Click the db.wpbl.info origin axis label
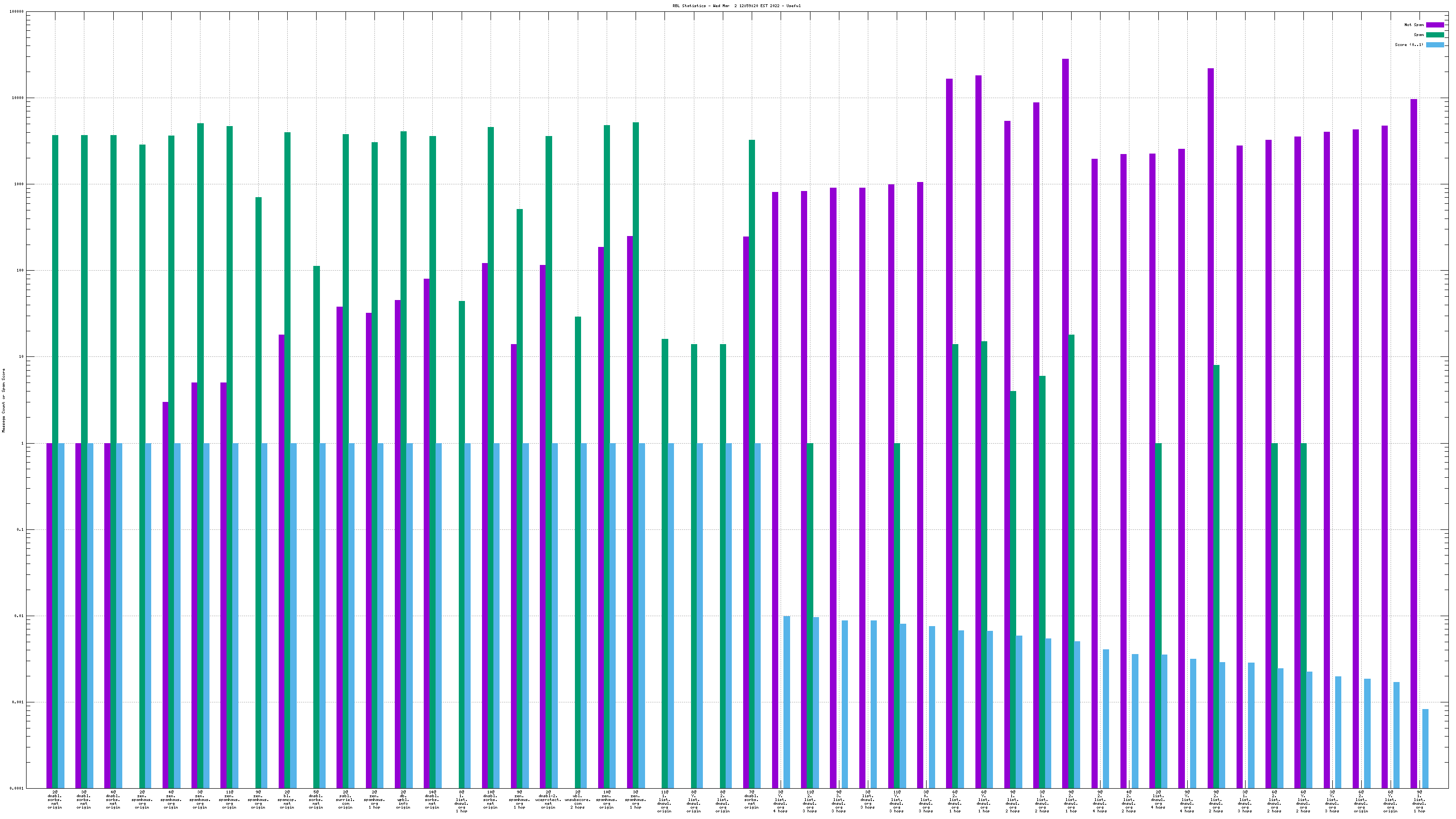This screenshot has height=819, width=1456. tap(403, 800)
